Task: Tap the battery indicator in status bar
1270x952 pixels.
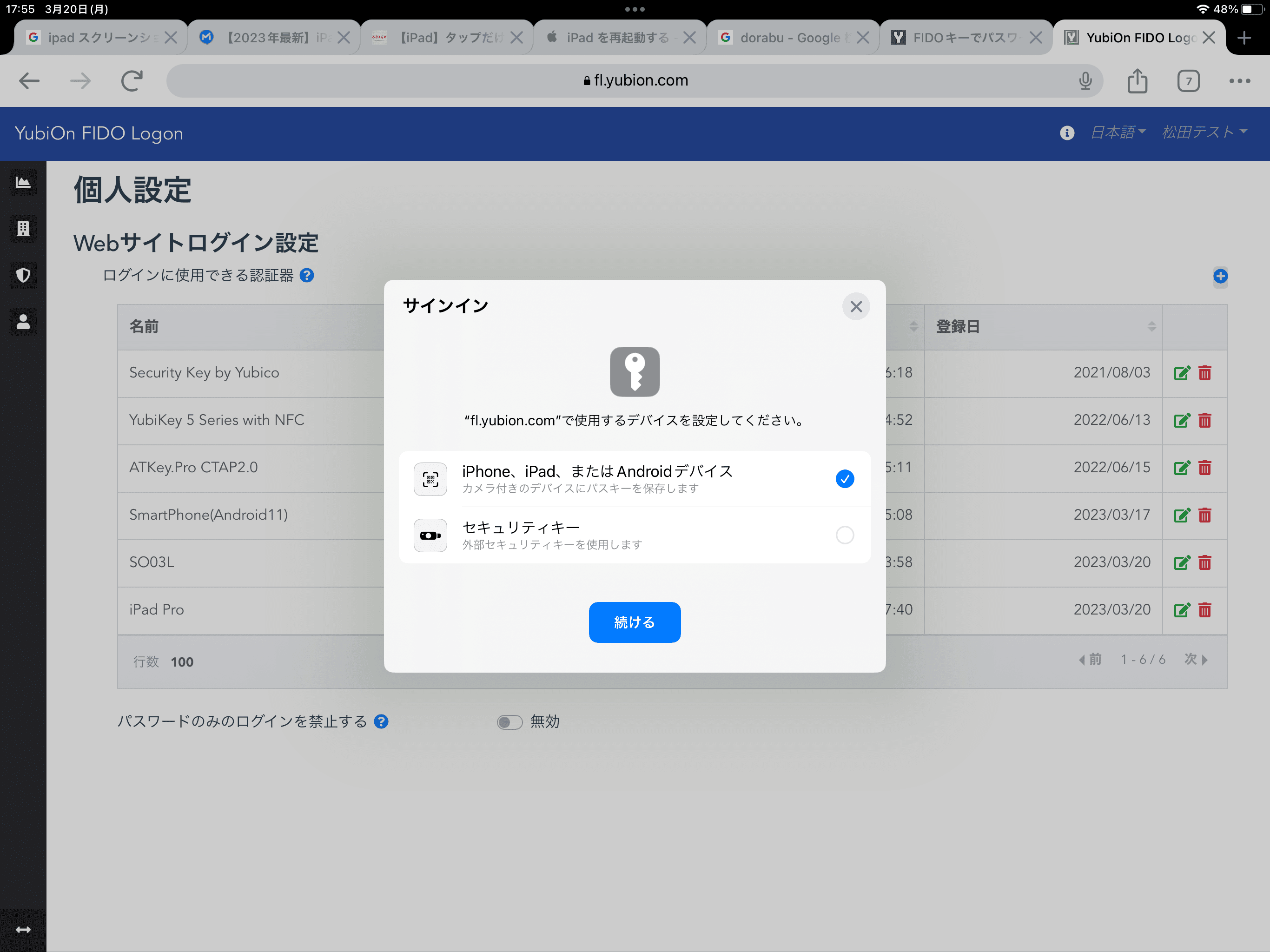Action: [1253, 9]
